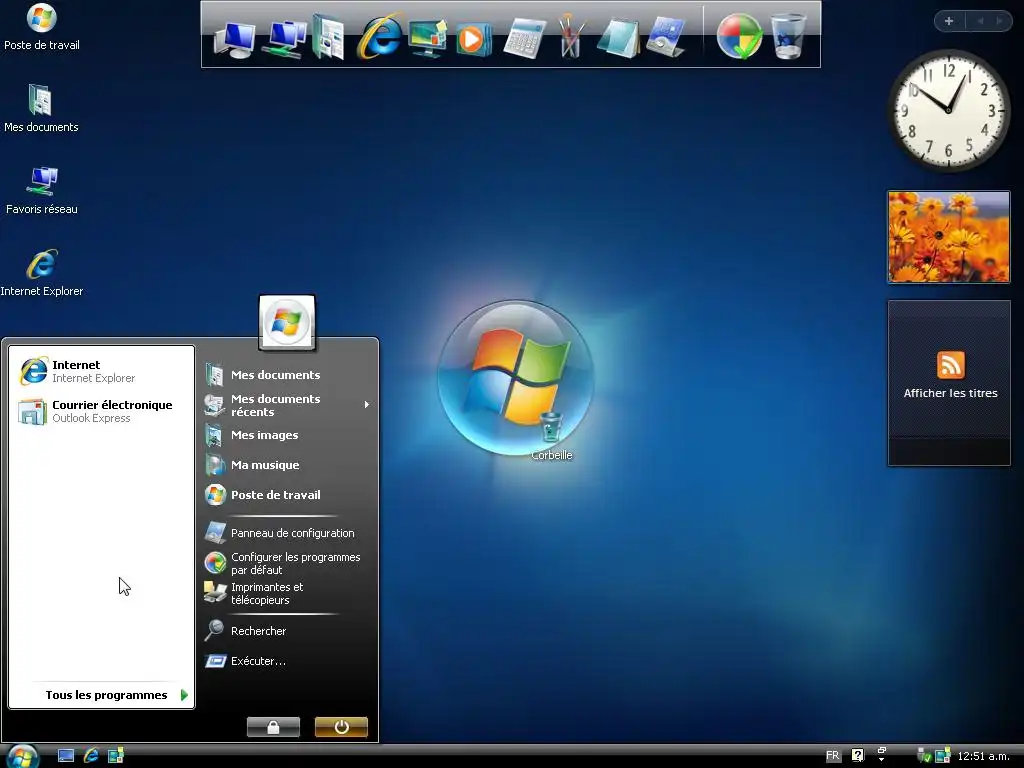1024x768 pixels.
Task: Open Configurer les programmes par défaut
Action: point(287,563)
